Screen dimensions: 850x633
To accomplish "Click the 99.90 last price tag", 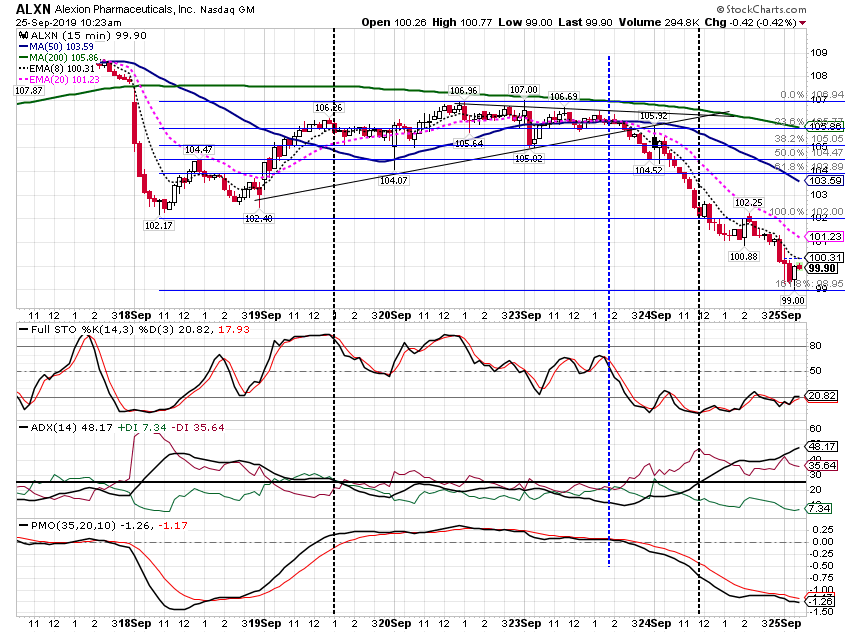I will point(823,268).
